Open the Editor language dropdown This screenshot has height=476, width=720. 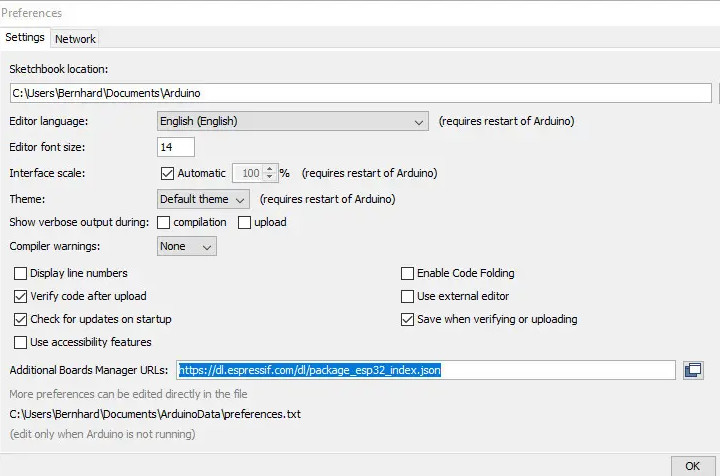[x=293, y=121]
